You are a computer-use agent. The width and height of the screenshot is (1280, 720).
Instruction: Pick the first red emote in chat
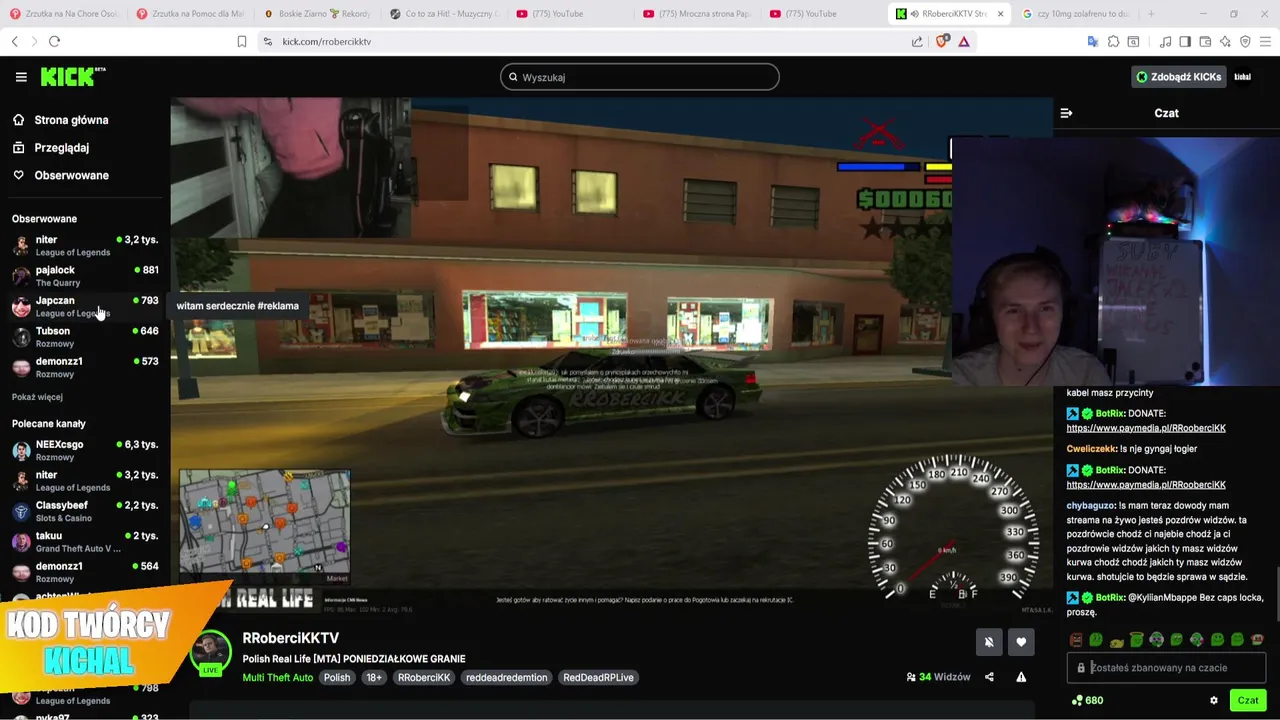click(x=1076, y=640)
